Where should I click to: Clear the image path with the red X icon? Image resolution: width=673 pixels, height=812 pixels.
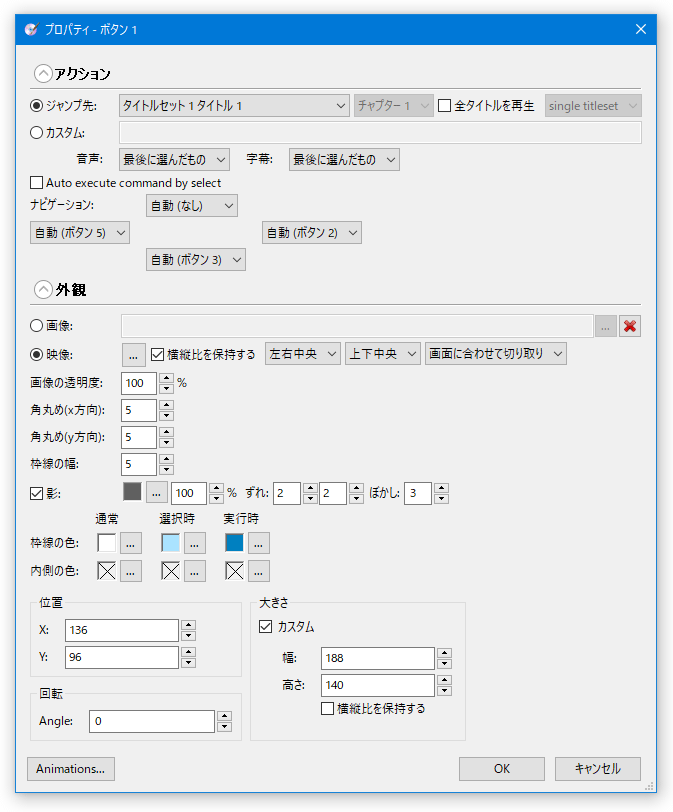click(x=630, y=326)
